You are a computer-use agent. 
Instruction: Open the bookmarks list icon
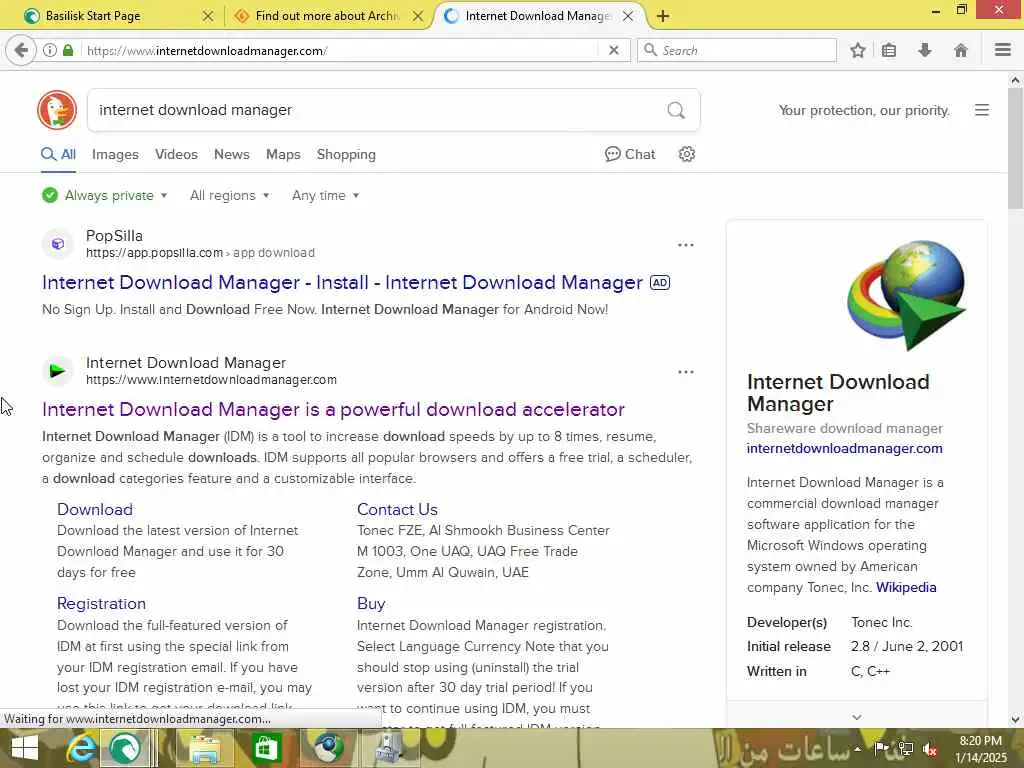(x=889, y=50)
